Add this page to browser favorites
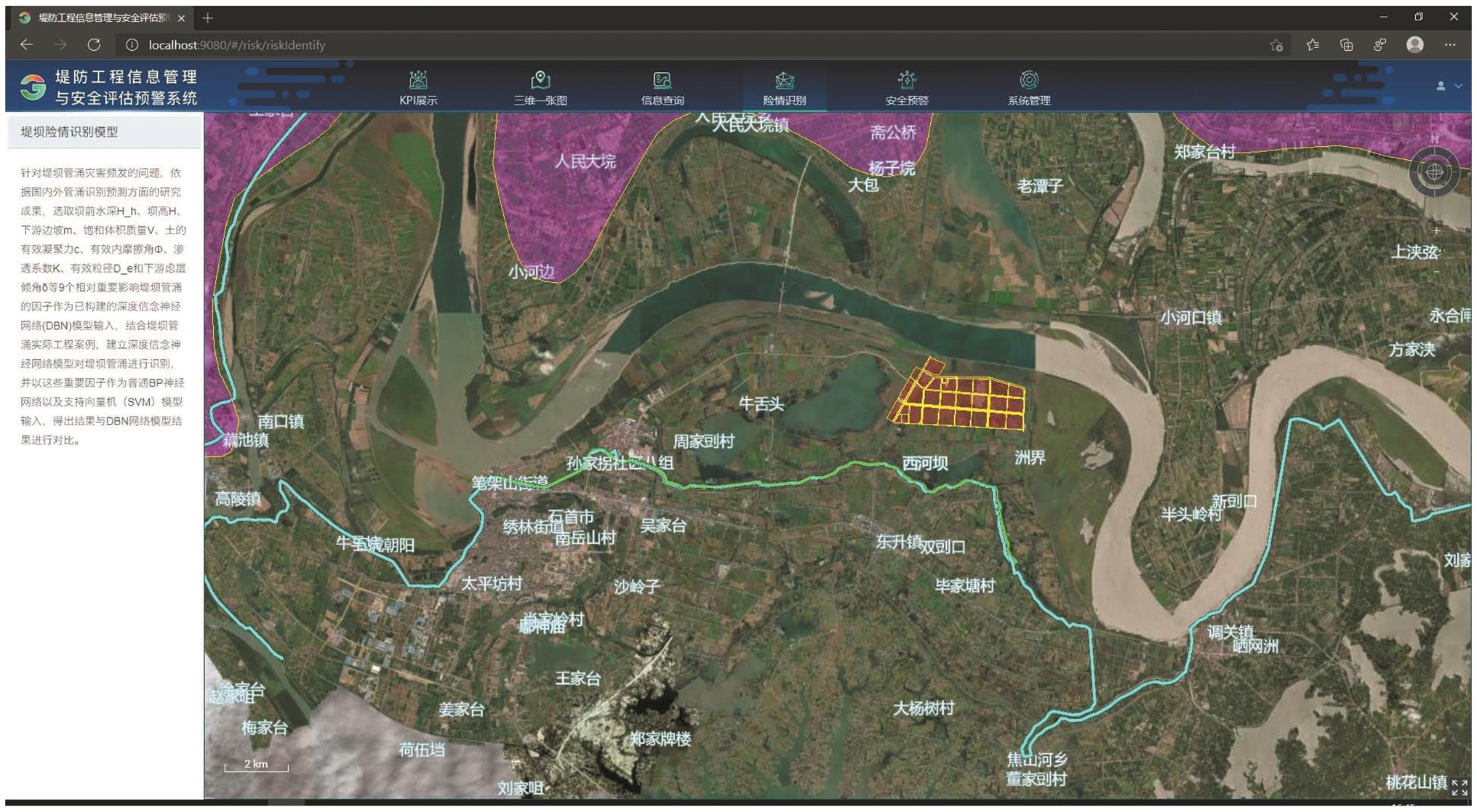Viewport: 1477px width, 812px height. [x=1276, y=45]
